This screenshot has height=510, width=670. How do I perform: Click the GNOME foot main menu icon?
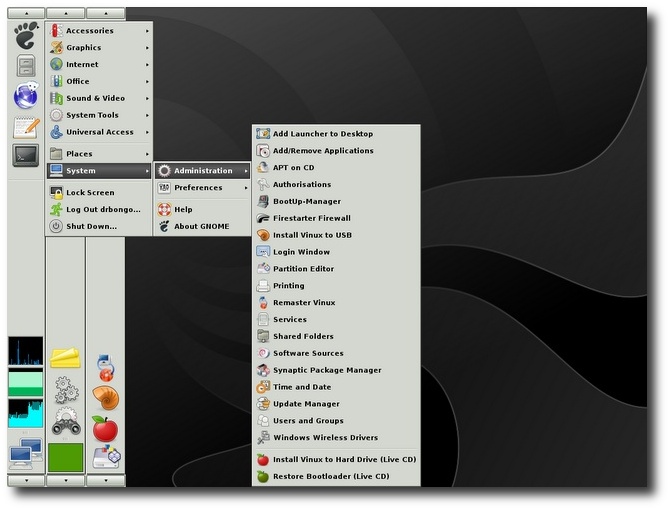26,35
